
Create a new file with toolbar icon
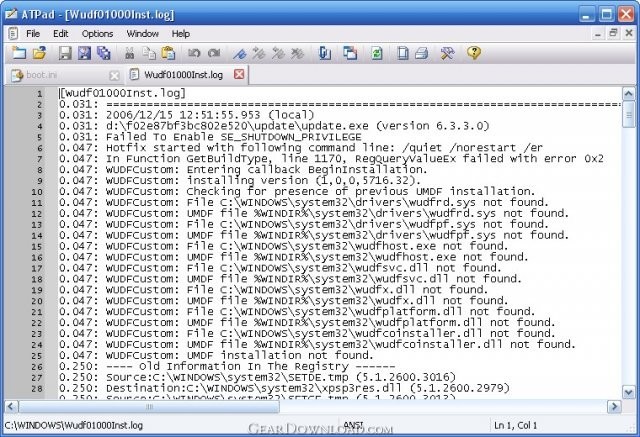[19, 53]
